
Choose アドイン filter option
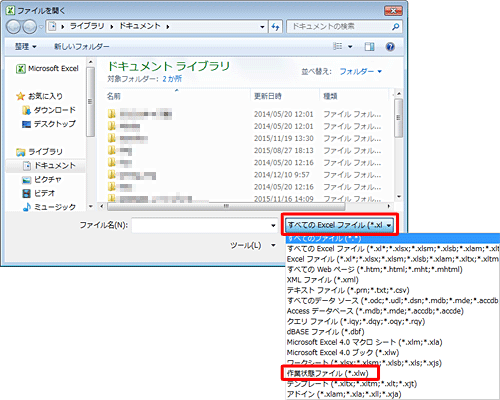click(393, 394)
